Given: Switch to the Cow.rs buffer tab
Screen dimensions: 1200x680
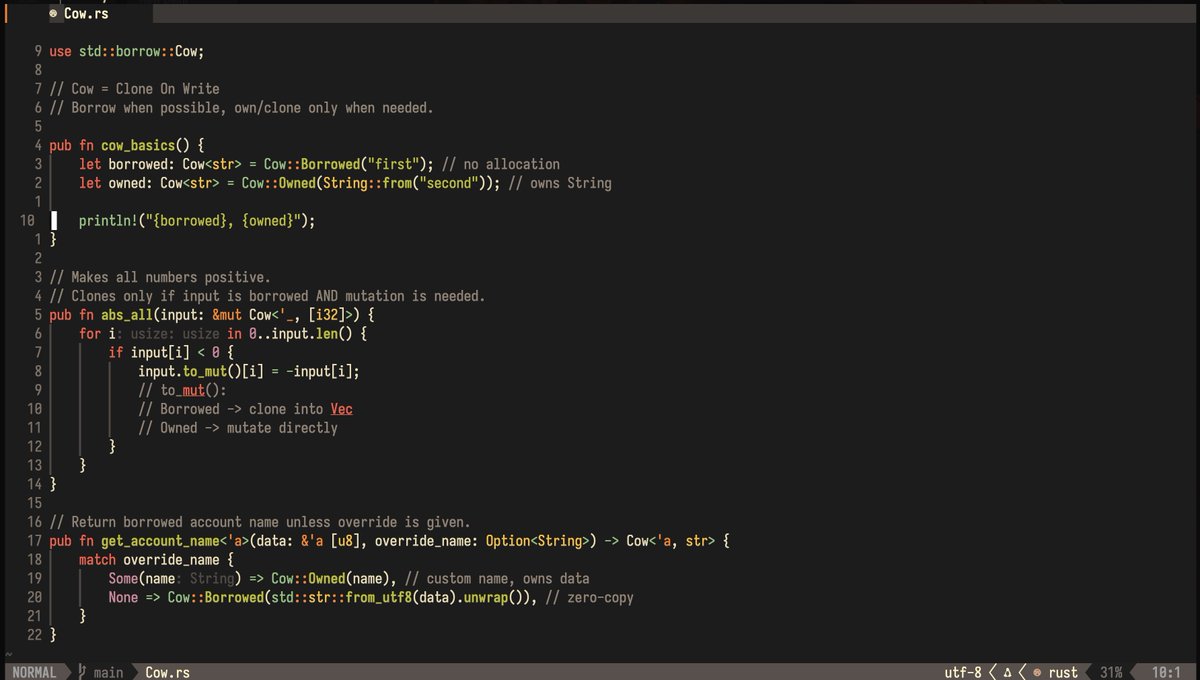Looking at the screenshot, I should click(x=80, y=14).
